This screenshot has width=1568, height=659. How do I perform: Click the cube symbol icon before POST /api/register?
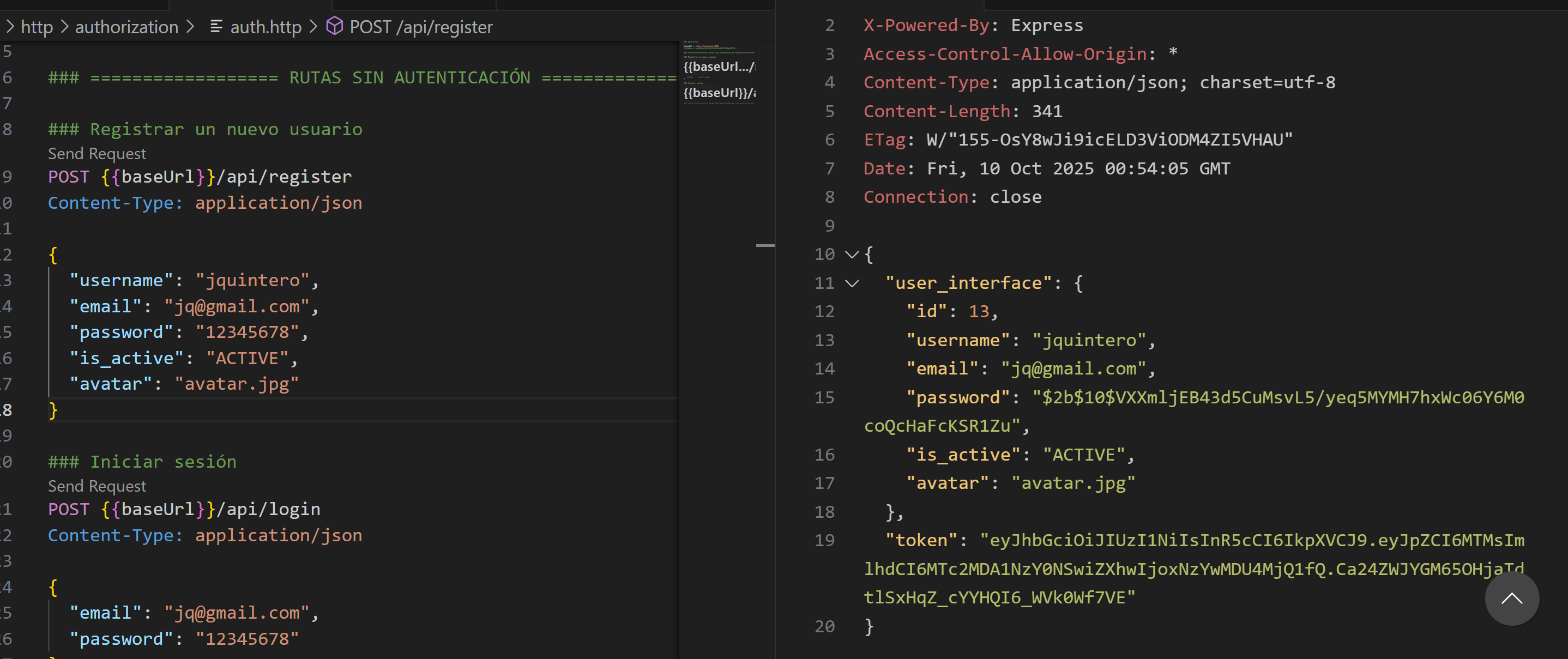click(334, 26)
